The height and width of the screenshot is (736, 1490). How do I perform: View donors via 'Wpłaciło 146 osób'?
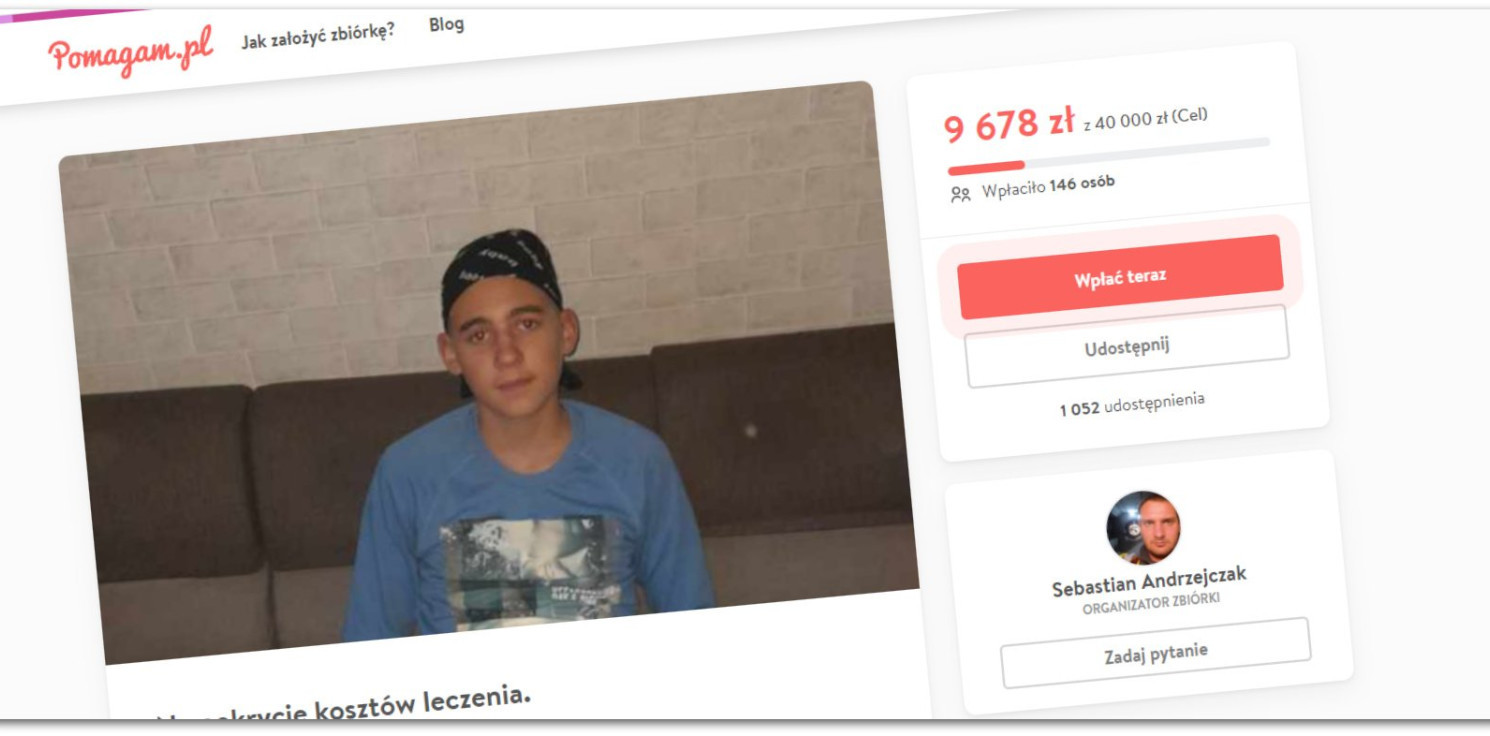(1049, 186)
